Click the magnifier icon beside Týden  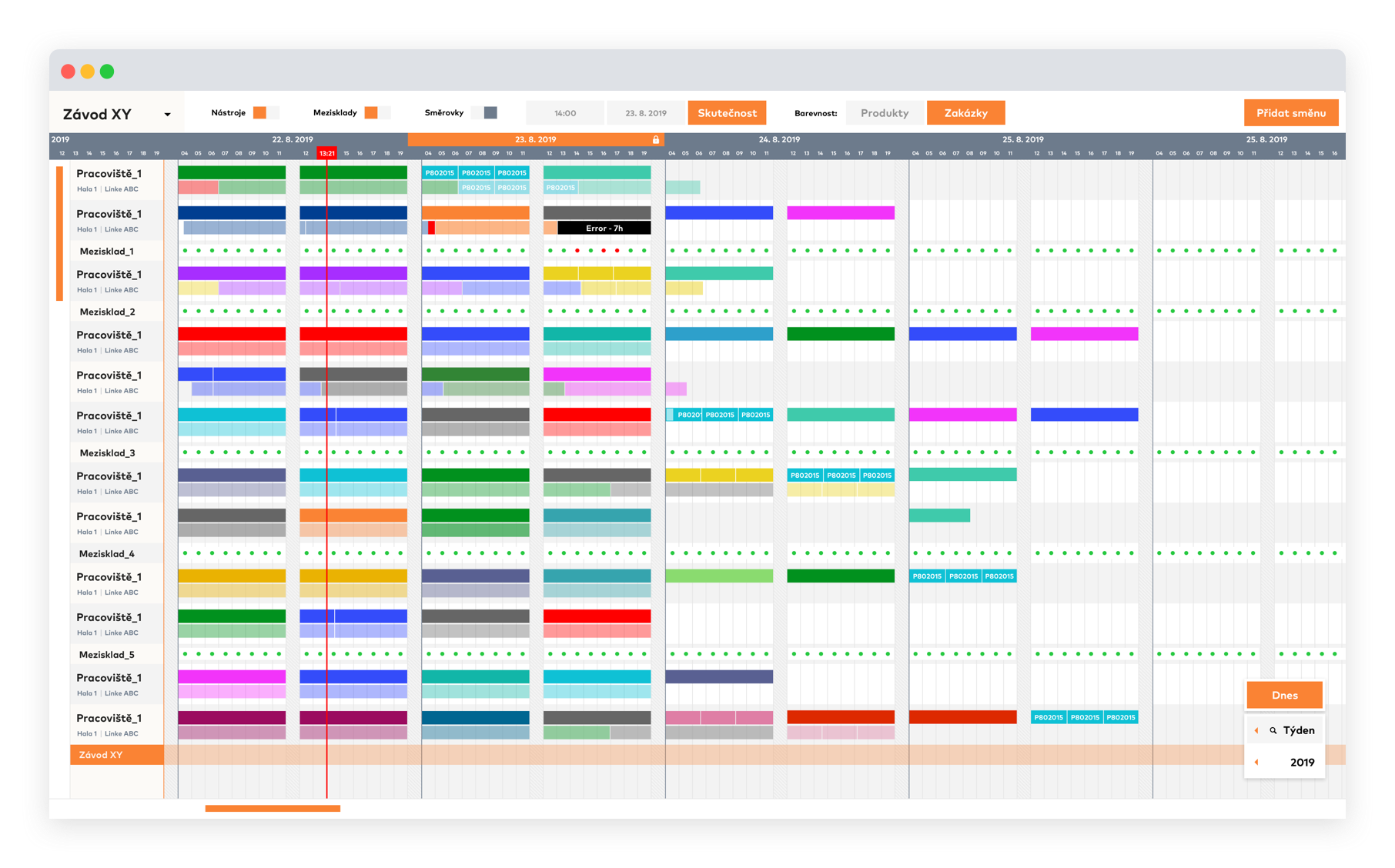pyautogui.click(x=1273, y=730)
